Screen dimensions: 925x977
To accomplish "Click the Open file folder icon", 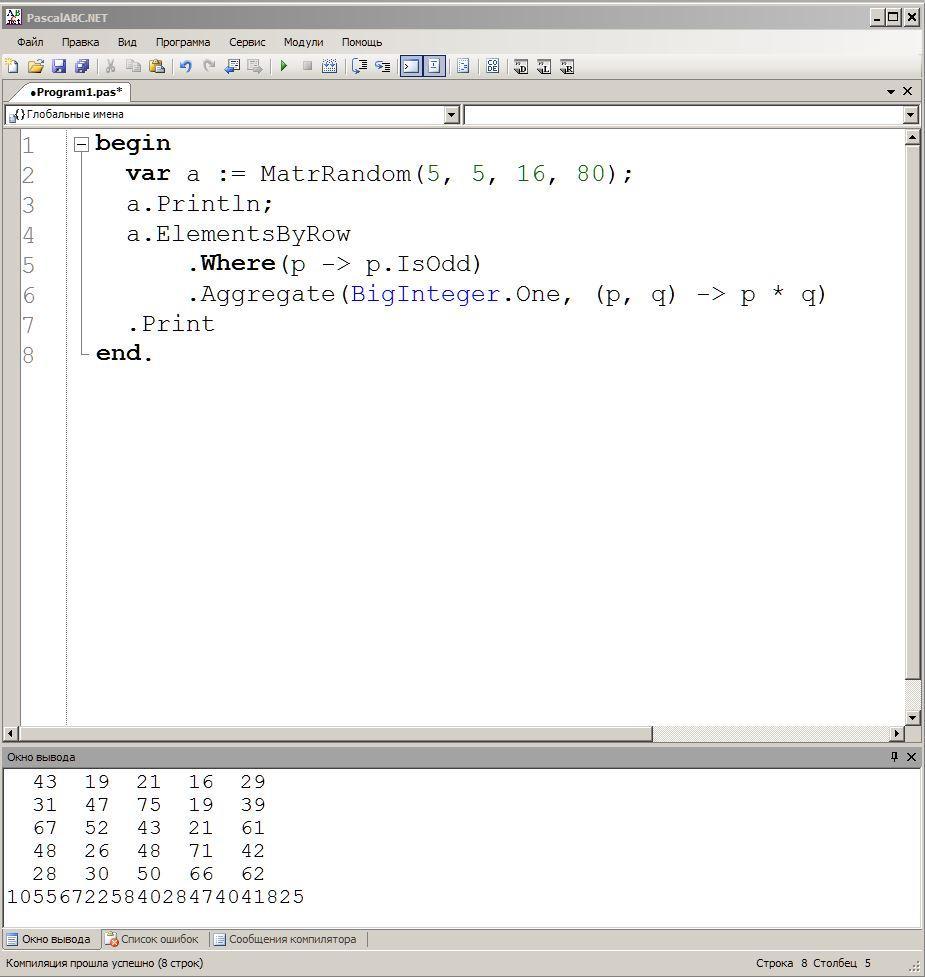I will (35, 67).
